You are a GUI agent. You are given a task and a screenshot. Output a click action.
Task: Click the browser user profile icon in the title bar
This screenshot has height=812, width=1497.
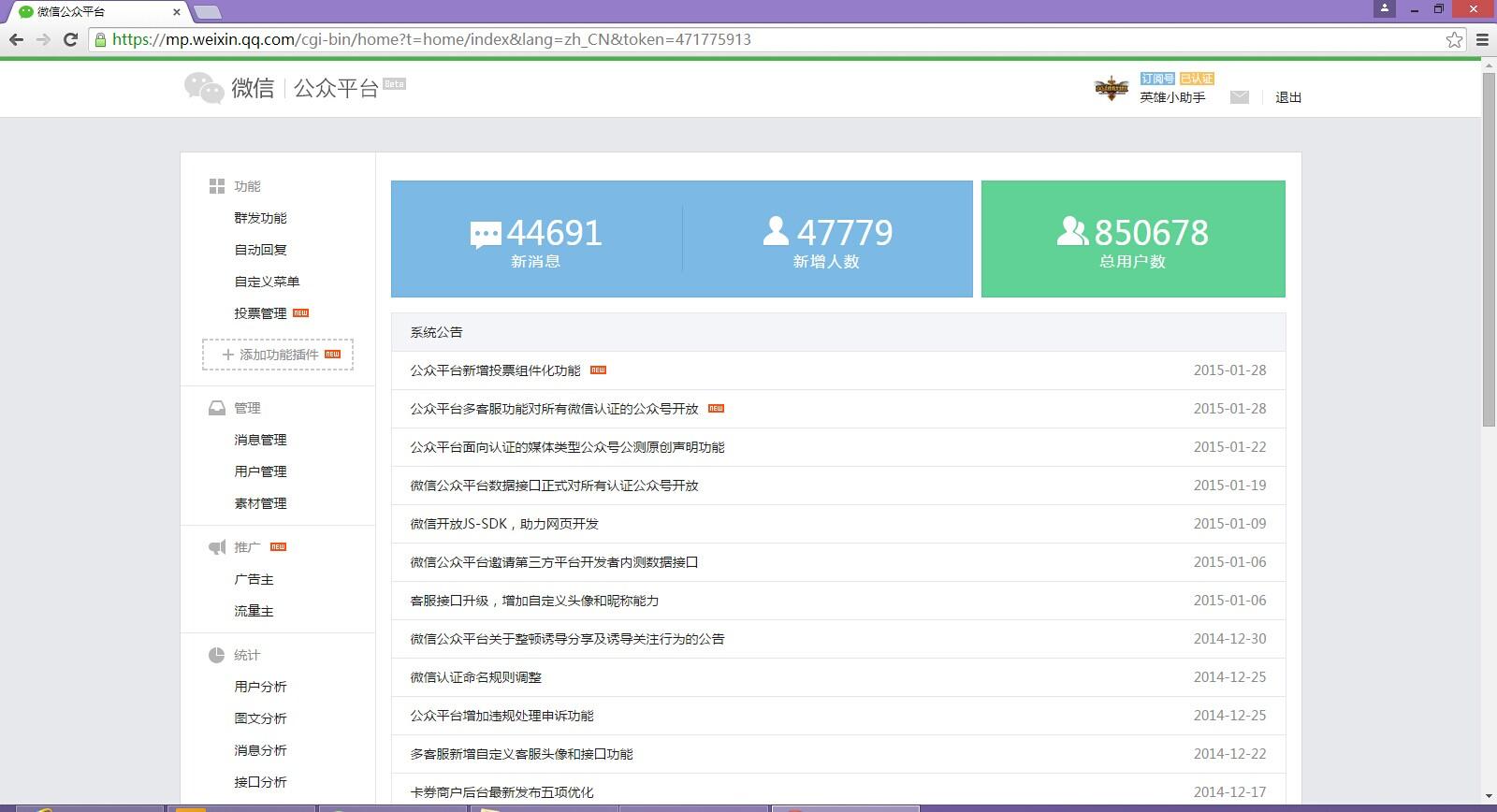coord(1385,8)
